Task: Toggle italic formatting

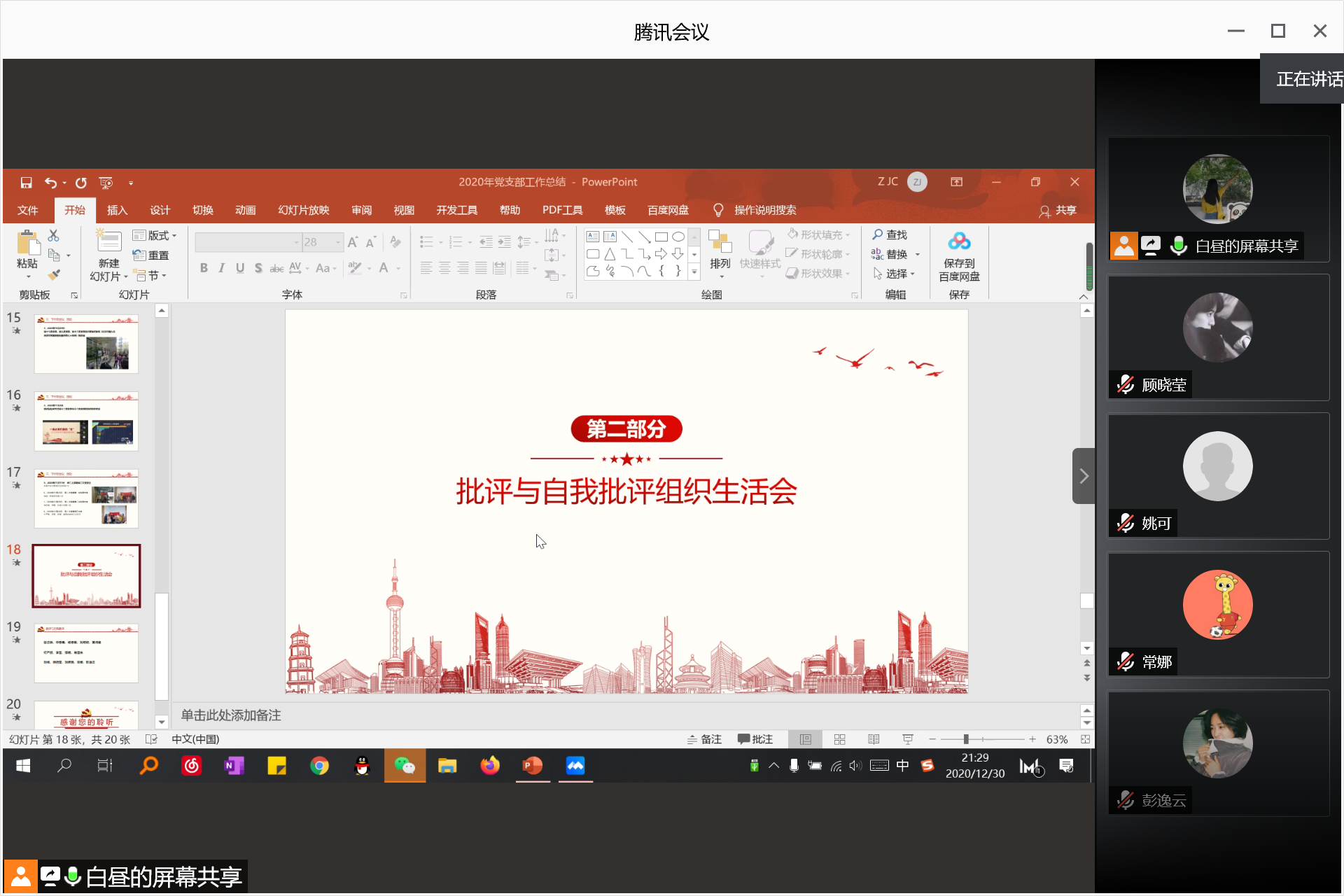Action: [221, 267]
